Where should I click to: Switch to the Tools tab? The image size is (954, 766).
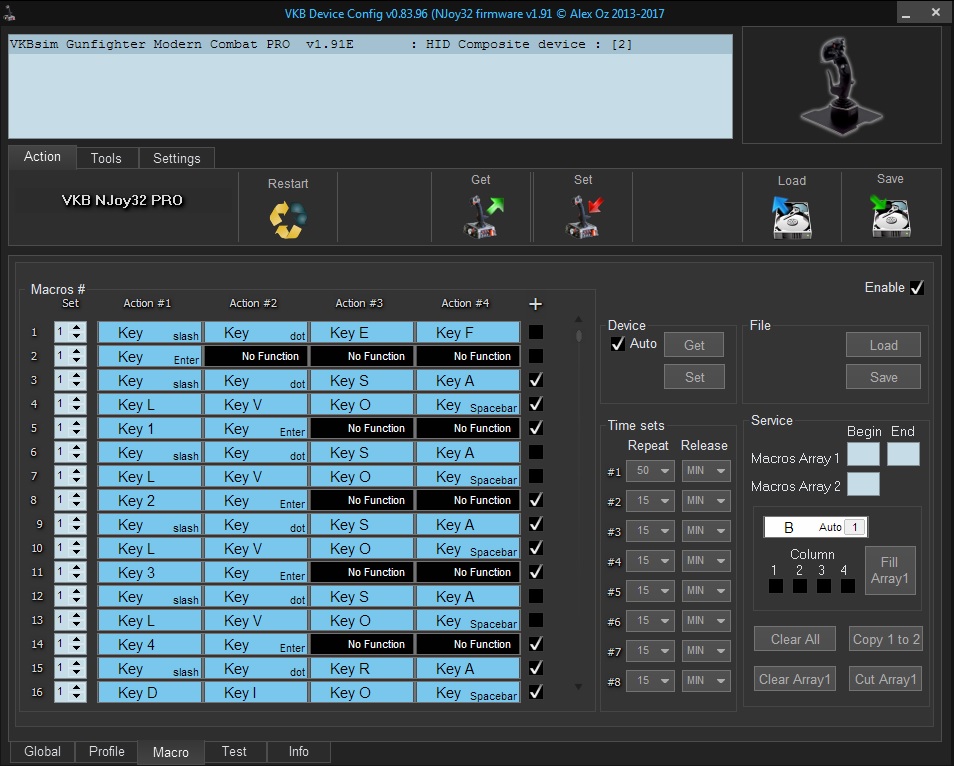(106, 158)
